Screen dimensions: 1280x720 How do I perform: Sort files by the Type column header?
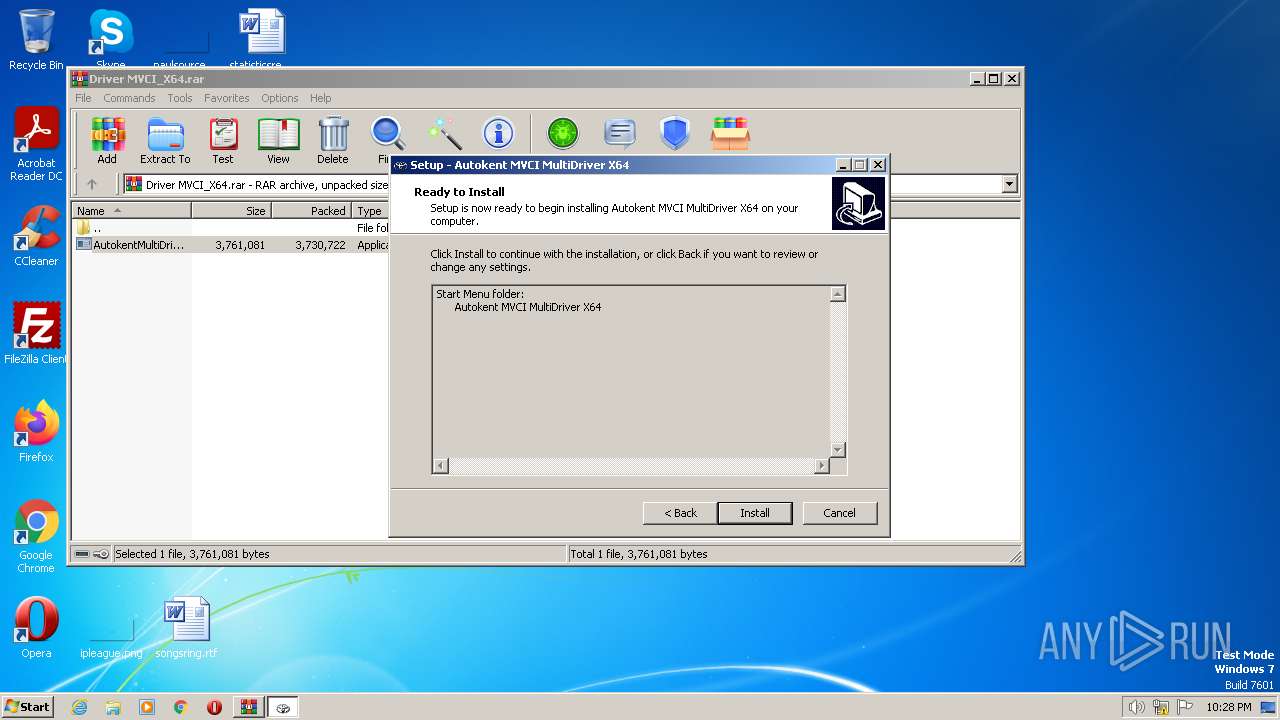(x=371, y=211)
